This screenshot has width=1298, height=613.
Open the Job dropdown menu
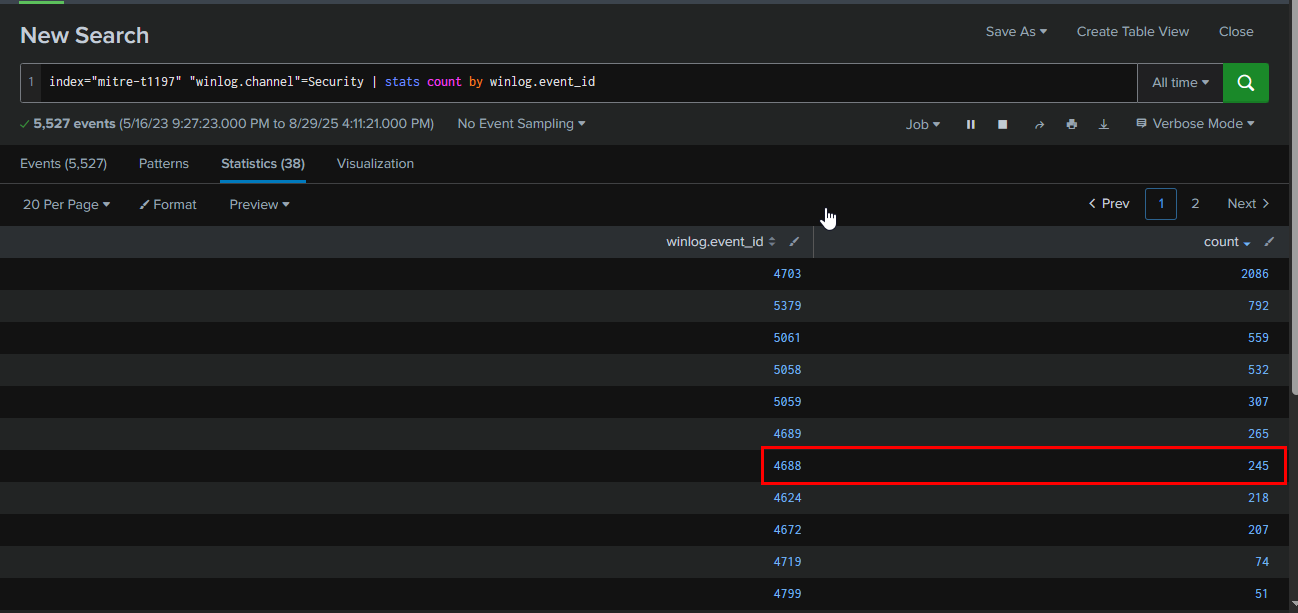point(922,124)
